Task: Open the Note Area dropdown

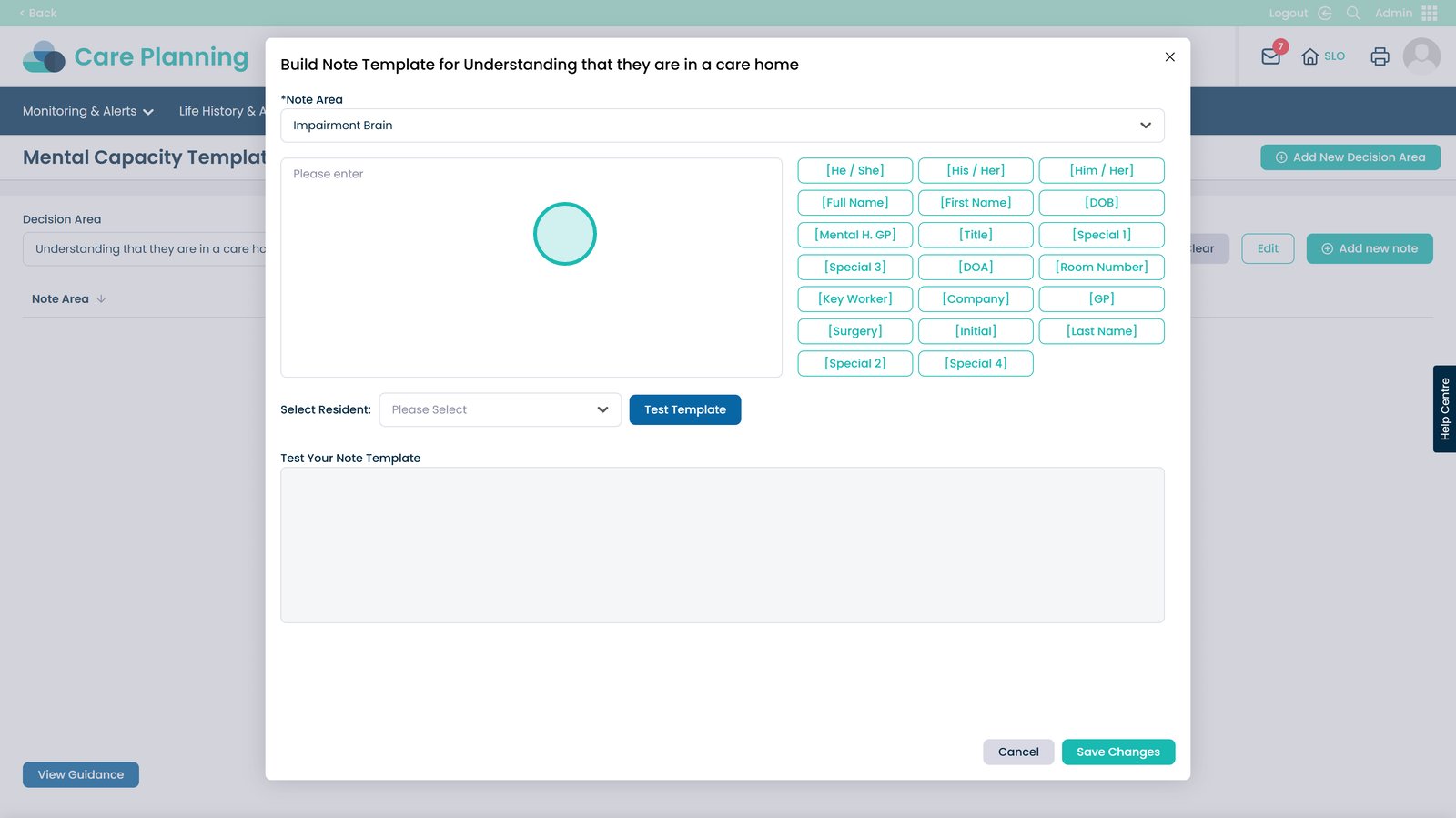Action: 723,126
